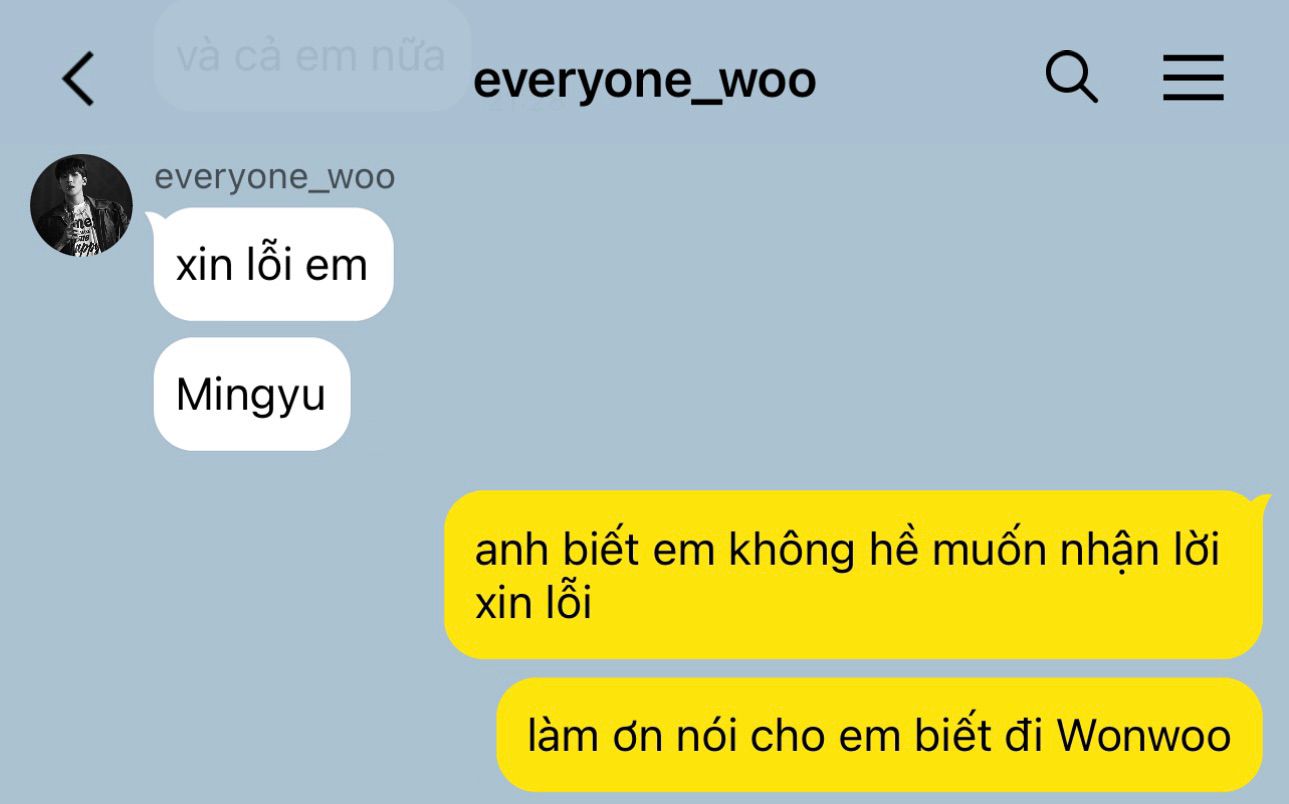Open the hamburger menu icon
This screenshot has width=1289, height=804.
1193,78
